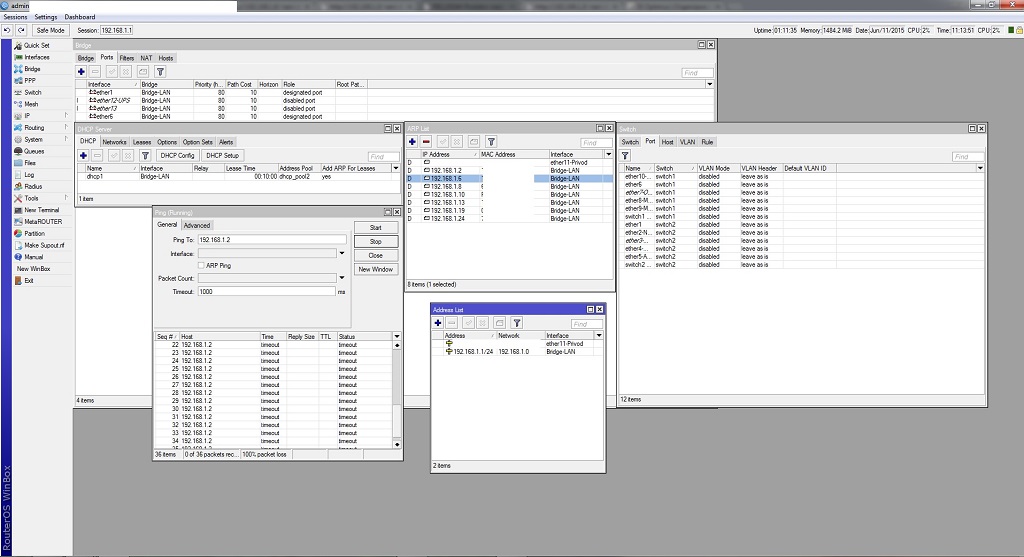The height and width of the screenshot is (557, 1024).
Task: Select ARP entry 192.168.1.10
Action: [x=509, y=195]
